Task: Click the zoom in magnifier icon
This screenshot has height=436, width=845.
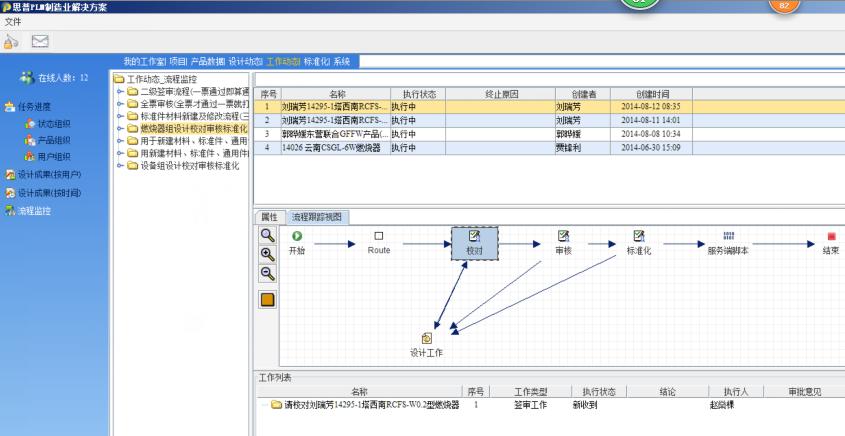Action: click(x=268, y=254)
